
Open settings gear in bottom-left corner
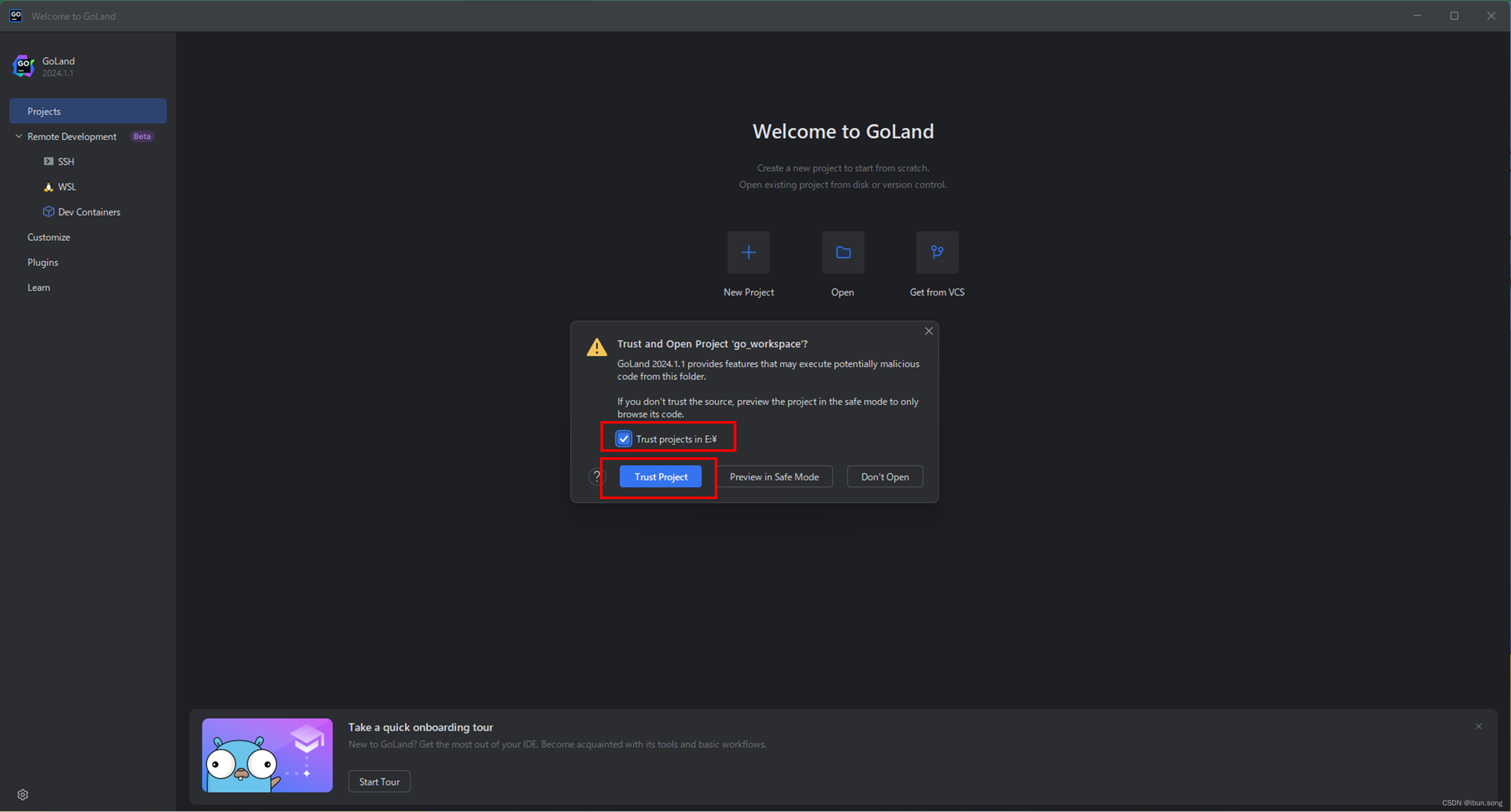click(23, 794)
